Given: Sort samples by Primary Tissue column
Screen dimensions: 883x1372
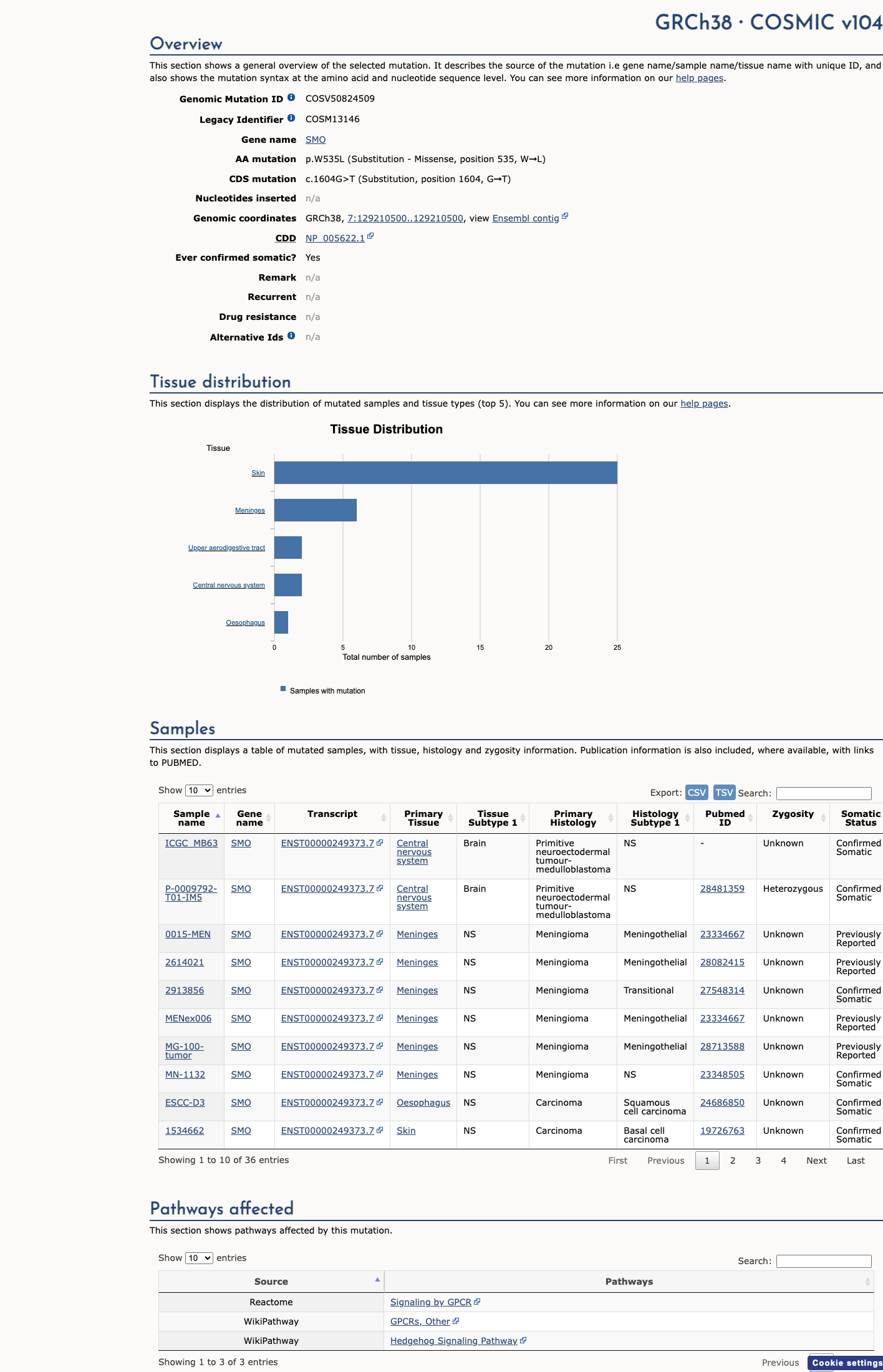Looking at the screenshot, I should tap(423, 818).
